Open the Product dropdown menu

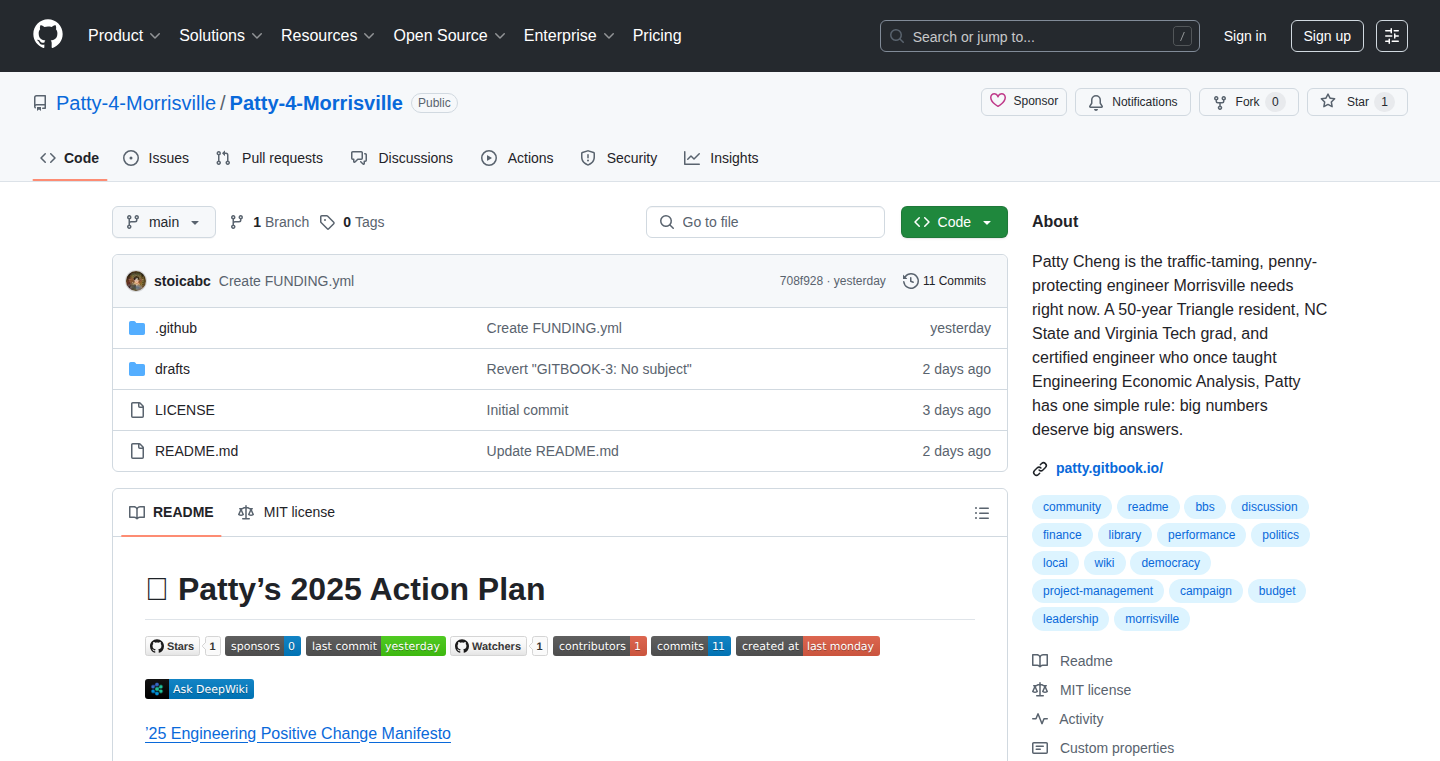tap(124, 35)
